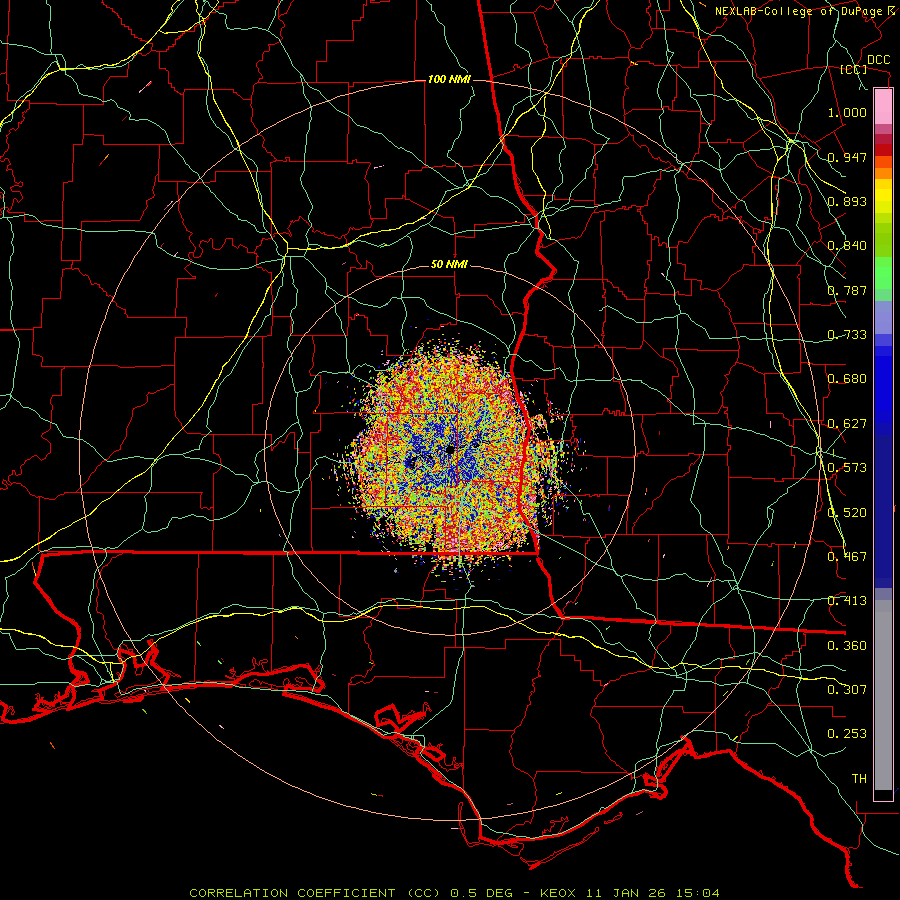The width and height of the screenshot is (900, 900).
Task: Pick the pink swatch atop the color bar
Action: point(883,106)
